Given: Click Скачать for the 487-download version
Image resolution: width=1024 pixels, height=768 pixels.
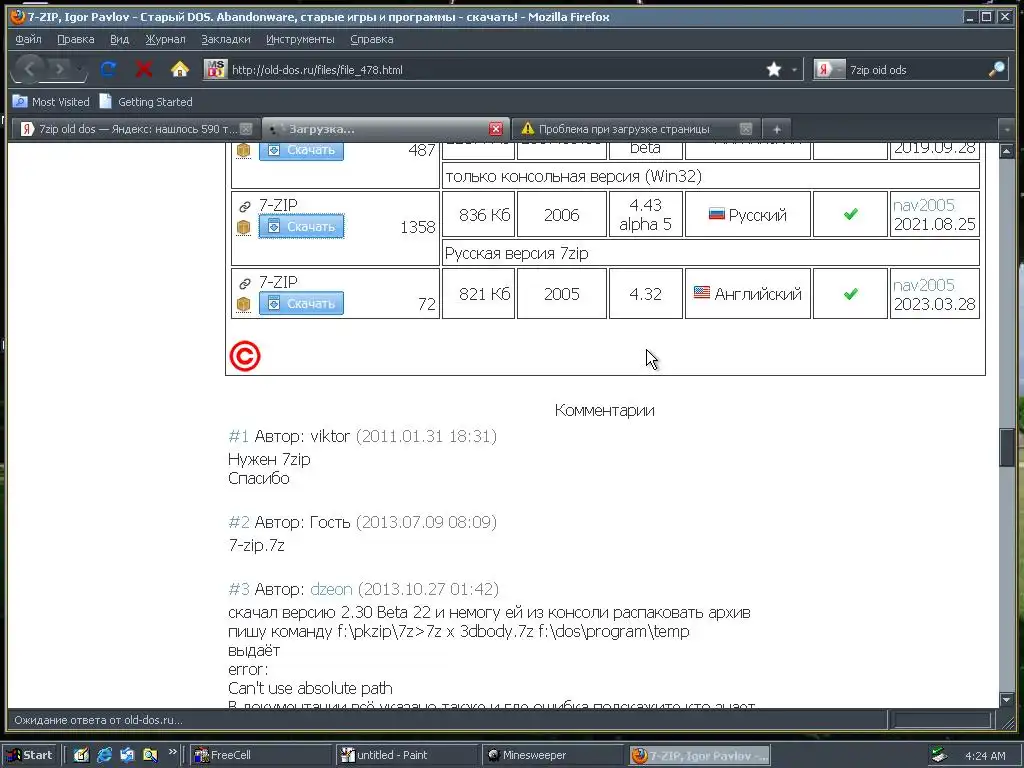Looking at the screenshot, I should coord(301,150).
